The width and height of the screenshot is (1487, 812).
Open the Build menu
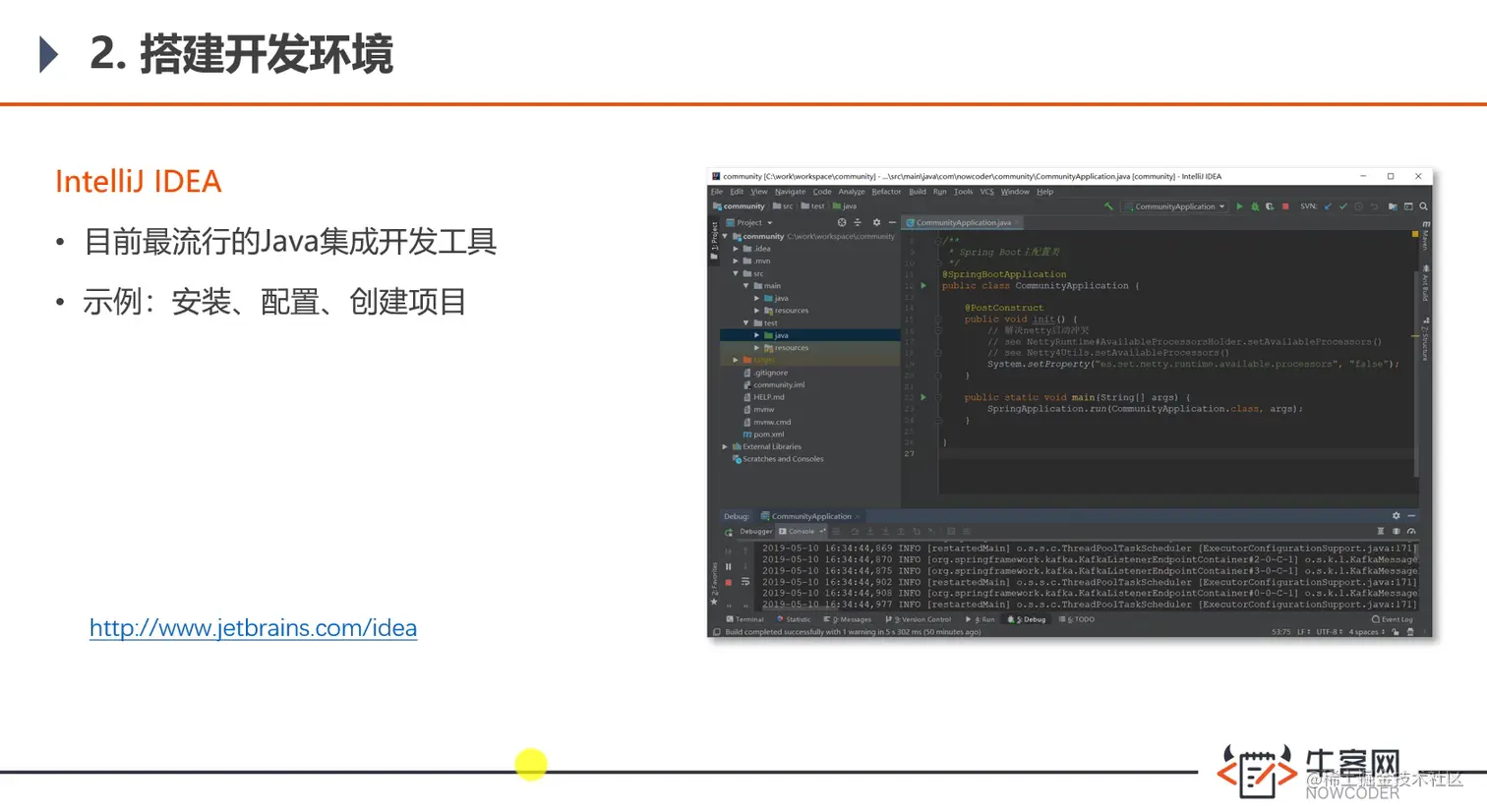(x=918, y=192)
